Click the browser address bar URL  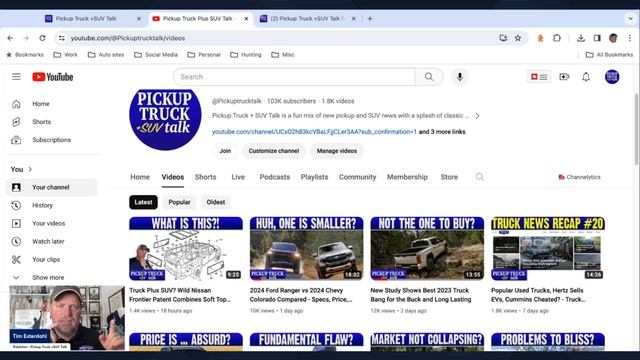128,38
